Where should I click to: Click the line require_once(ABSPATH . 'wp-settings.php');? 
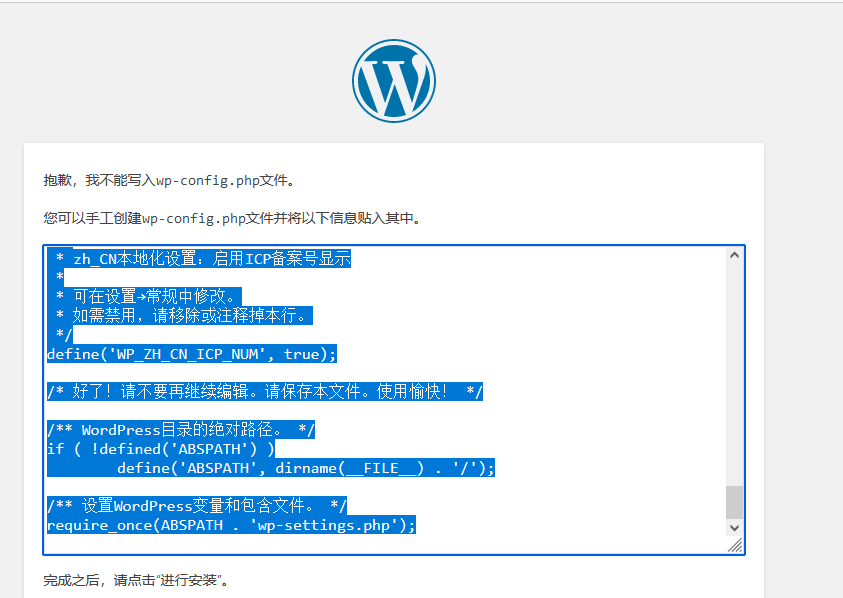coord(231,525)
